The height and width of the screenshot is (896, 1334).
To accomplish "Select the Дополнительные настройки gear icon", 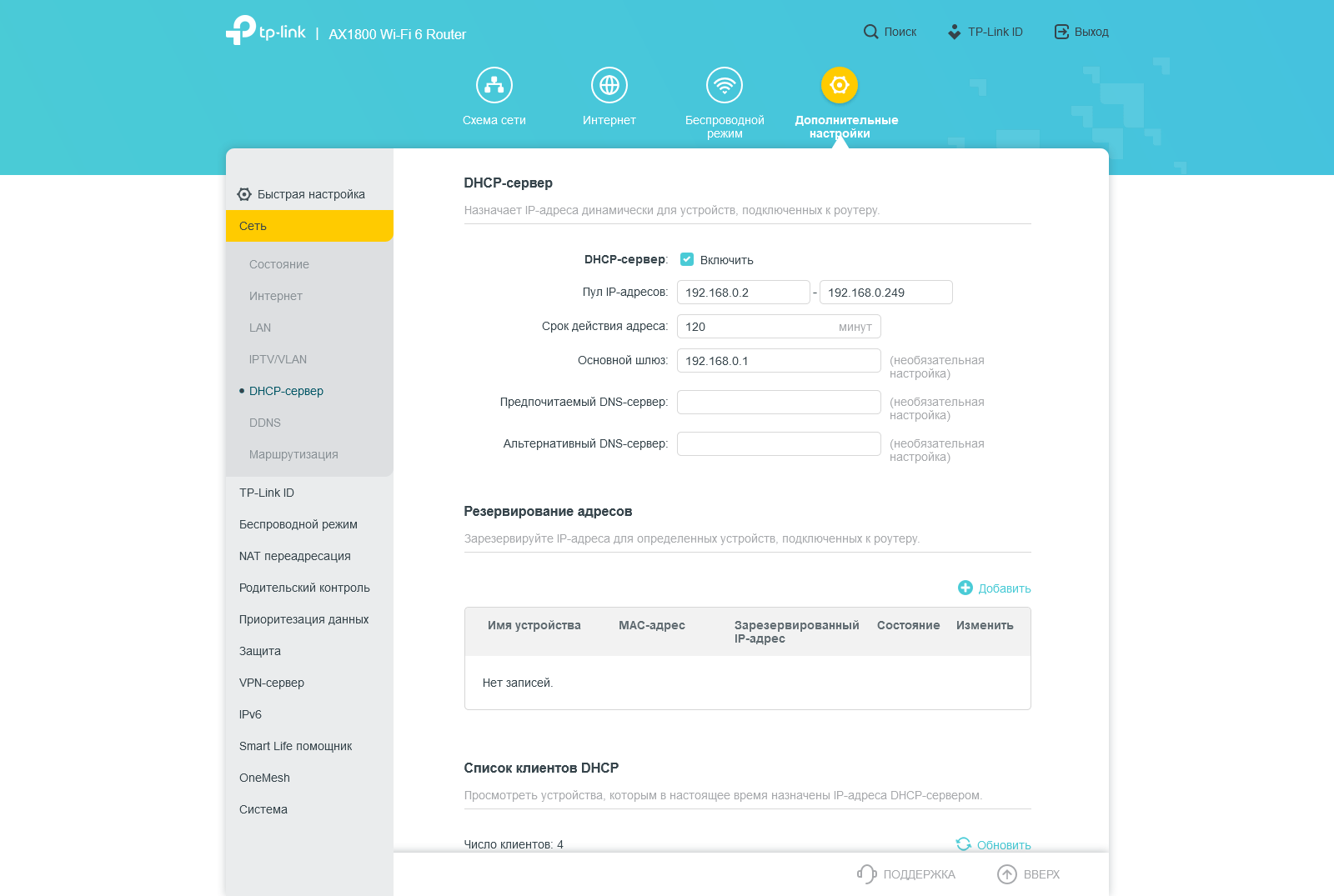I will click(x=840, y=85).
